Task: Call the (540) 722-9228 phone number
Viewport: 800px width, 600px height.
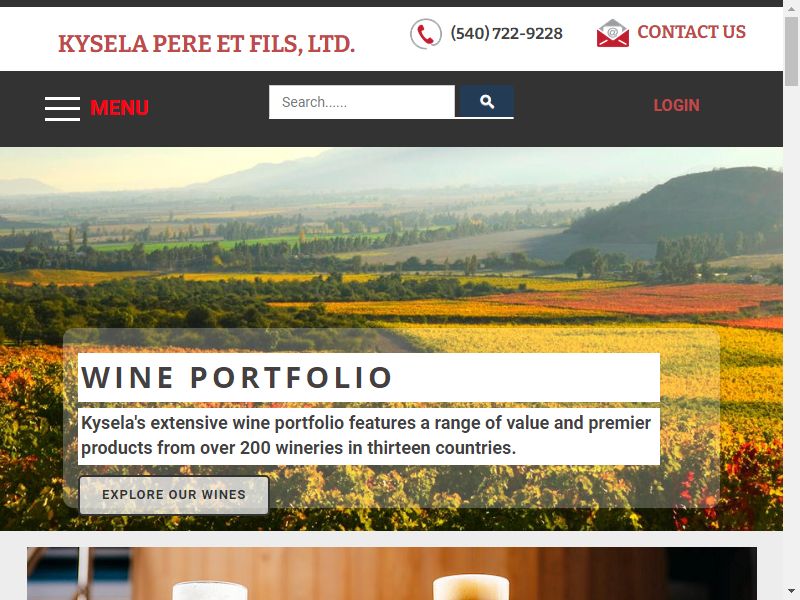Action: coord(506,34)
